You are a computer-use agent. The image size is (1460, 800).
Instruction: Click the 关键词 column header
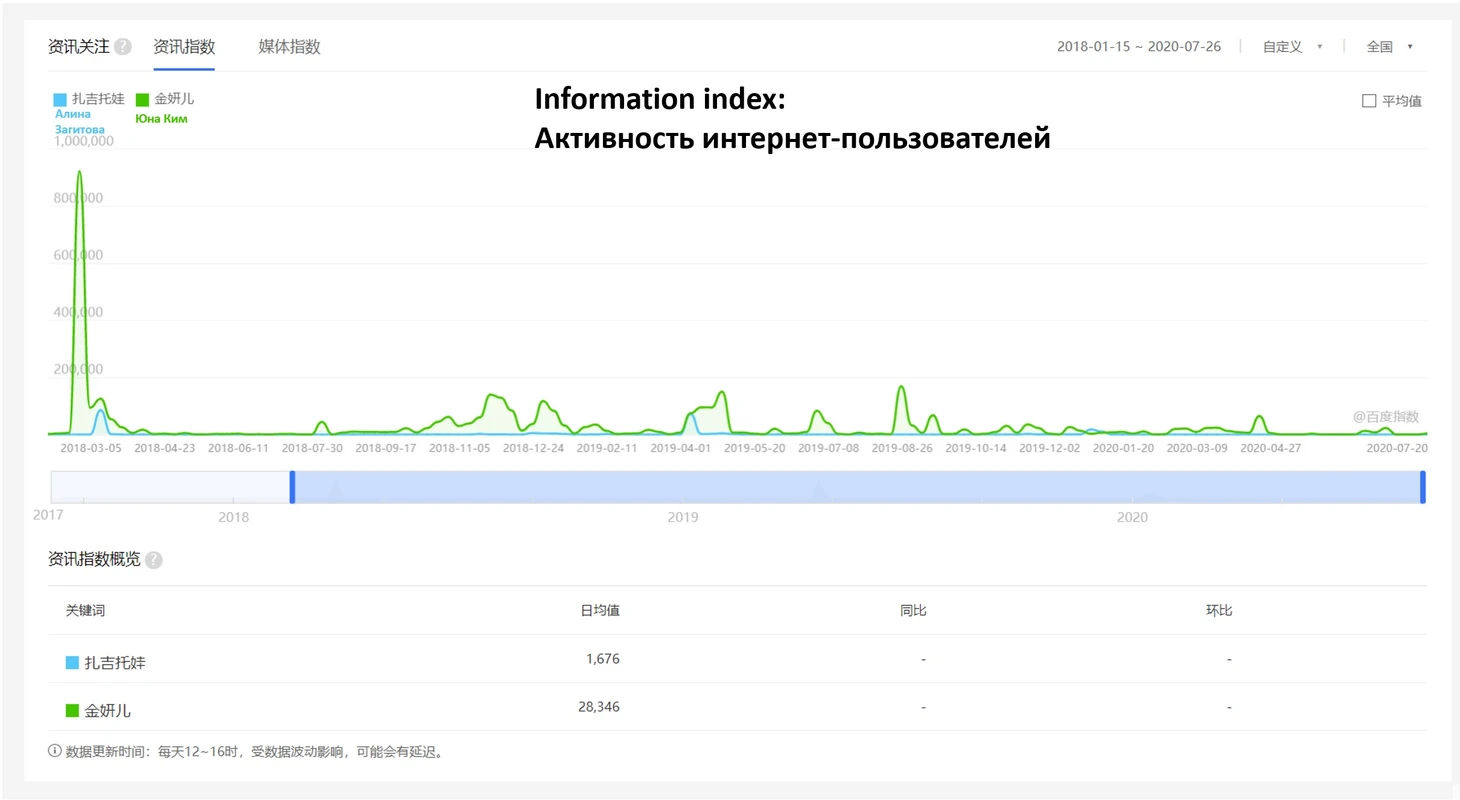[85, 610]
